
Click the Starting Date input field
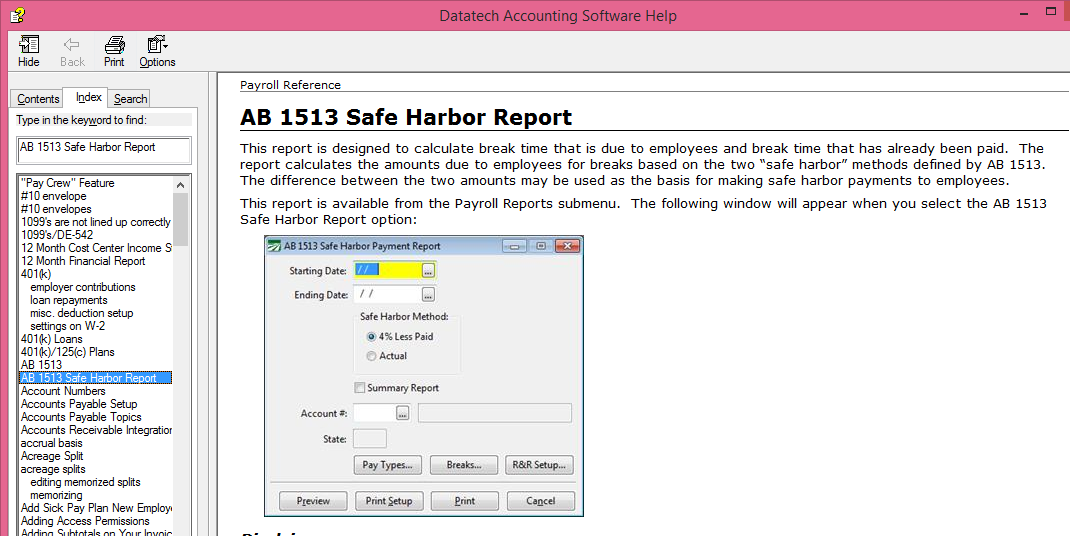(387, 271)
